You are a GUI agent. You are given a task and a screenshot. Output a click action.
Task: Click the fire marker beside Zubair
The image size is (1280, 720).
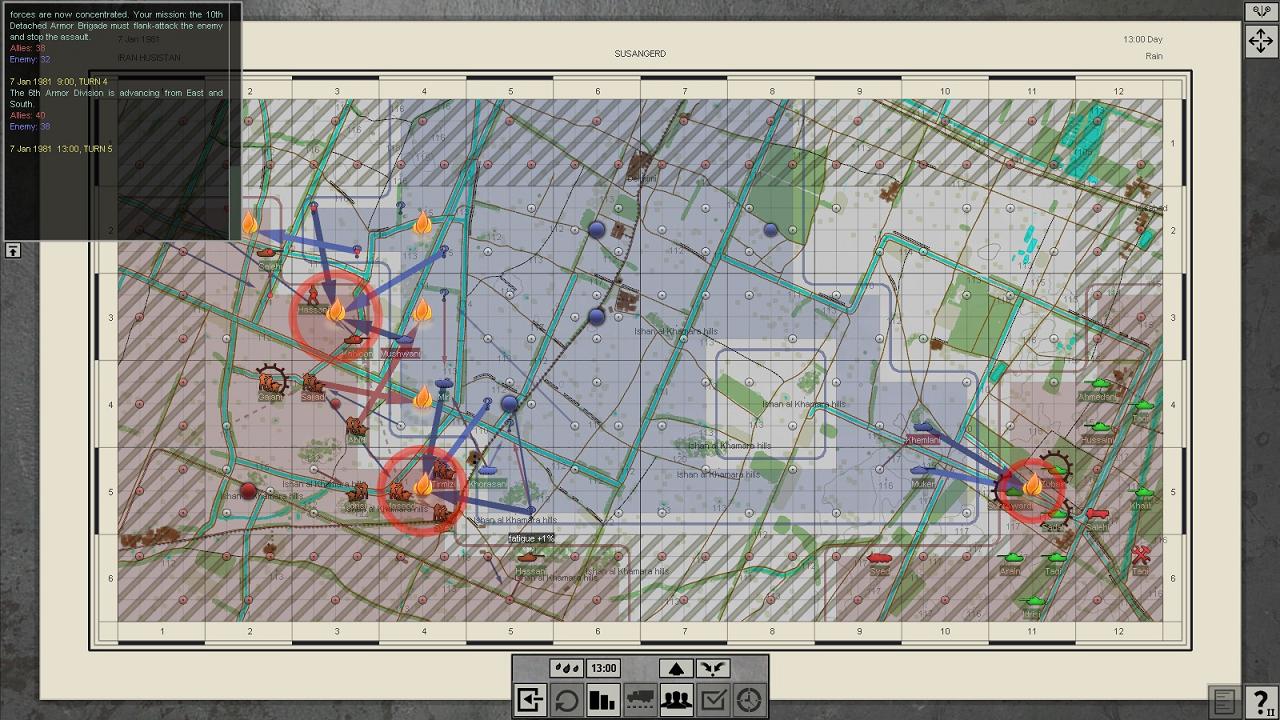click(x=1032, y=485)
